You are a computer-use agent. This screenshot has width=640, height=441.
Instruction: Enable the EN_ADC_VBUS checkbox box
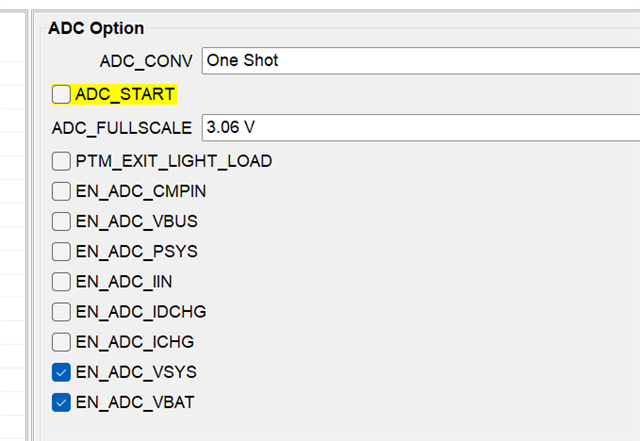[x=61, y=221]
